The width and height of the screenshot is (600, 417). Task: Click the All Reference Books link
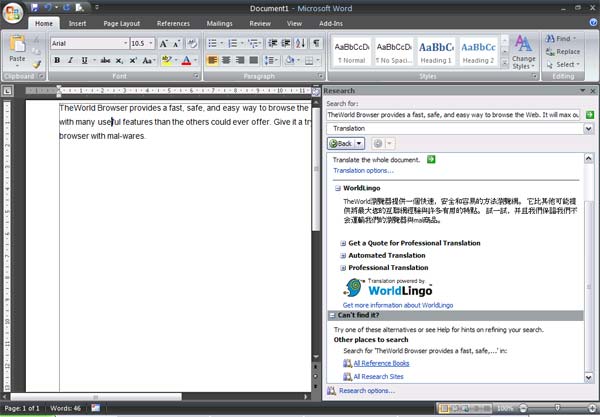click(x=381, y=363)
